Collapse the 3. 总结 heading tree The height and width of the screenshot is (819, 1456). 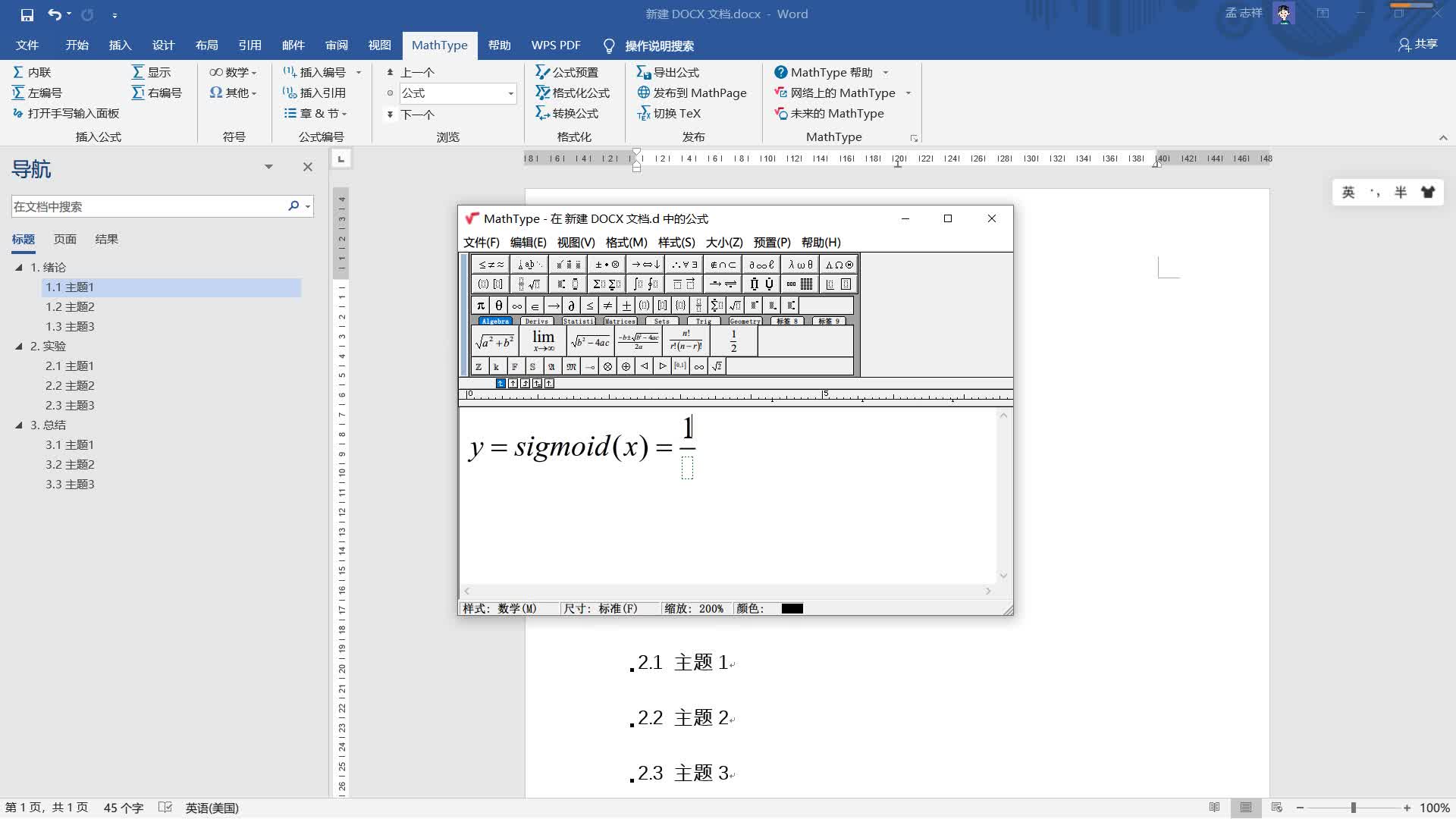(19, 425)
